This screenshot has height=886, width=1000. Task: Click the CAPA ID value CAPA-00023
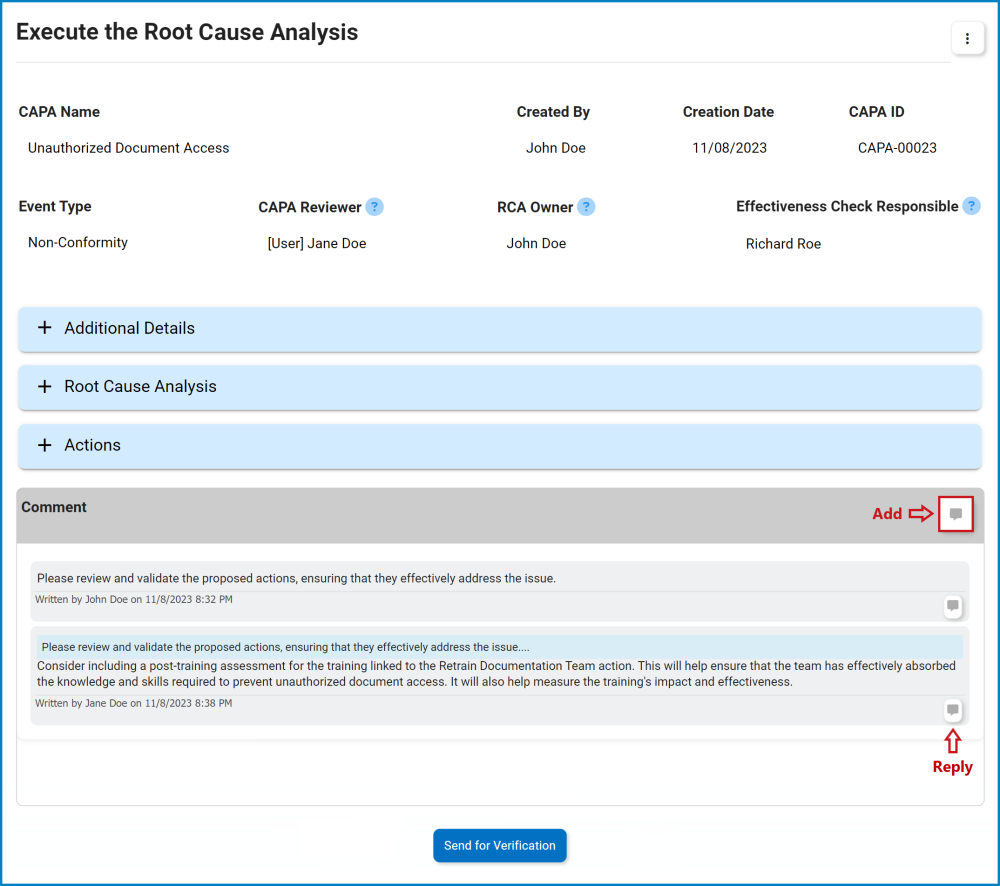[897, 147]
